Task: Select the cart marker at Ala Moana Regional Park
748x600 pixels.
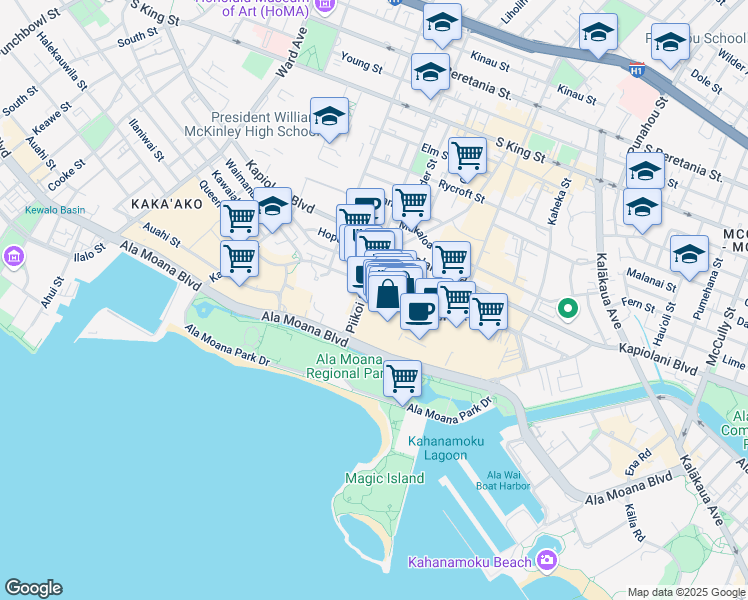Action: 403,380
